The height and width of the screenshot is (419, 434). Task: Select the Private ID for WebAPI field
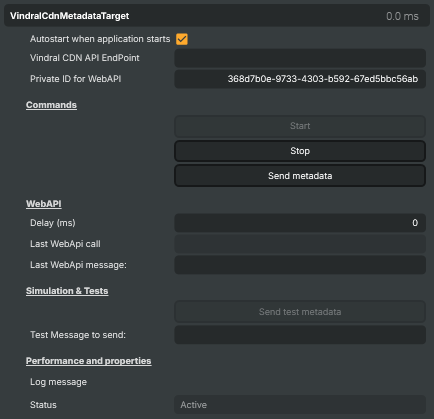(300, 79)
